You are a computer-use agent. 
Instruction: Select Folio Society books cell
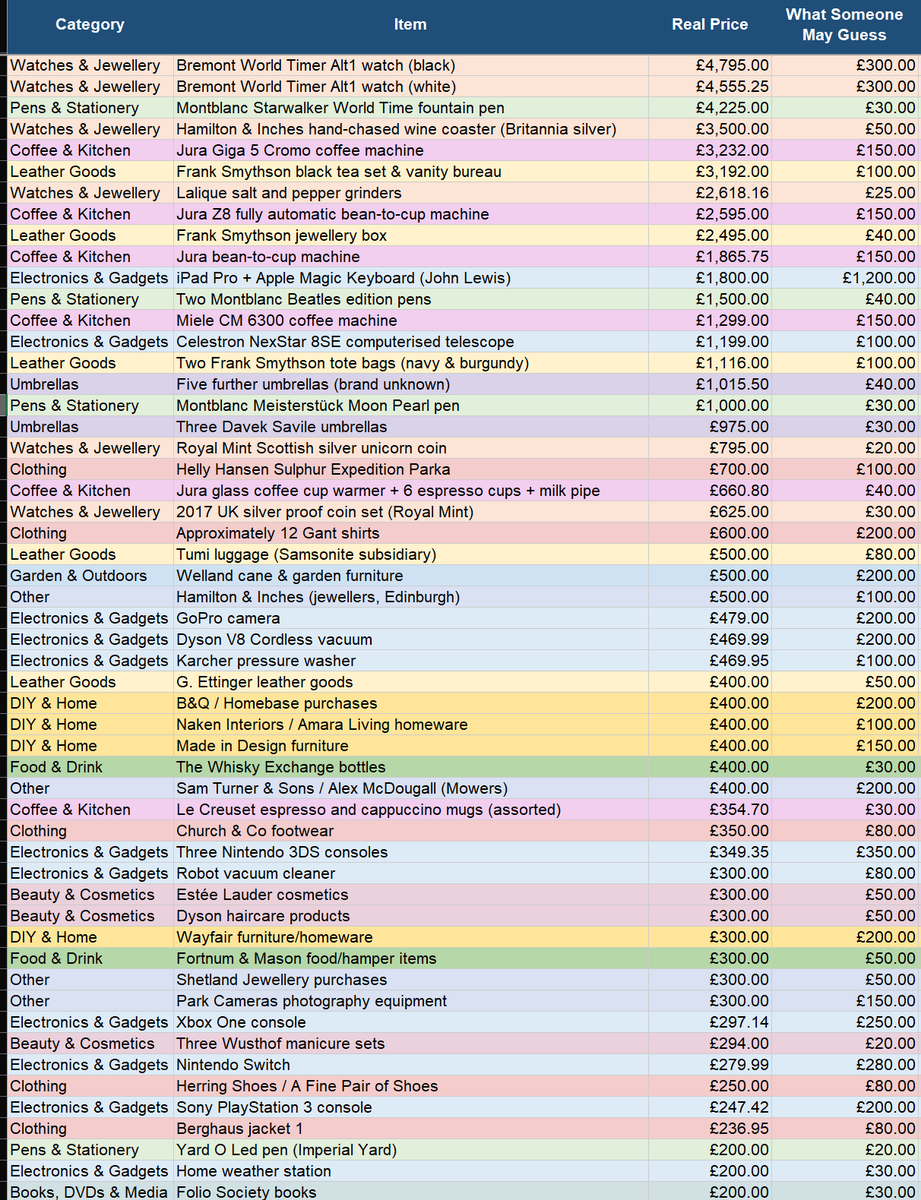411,1192
